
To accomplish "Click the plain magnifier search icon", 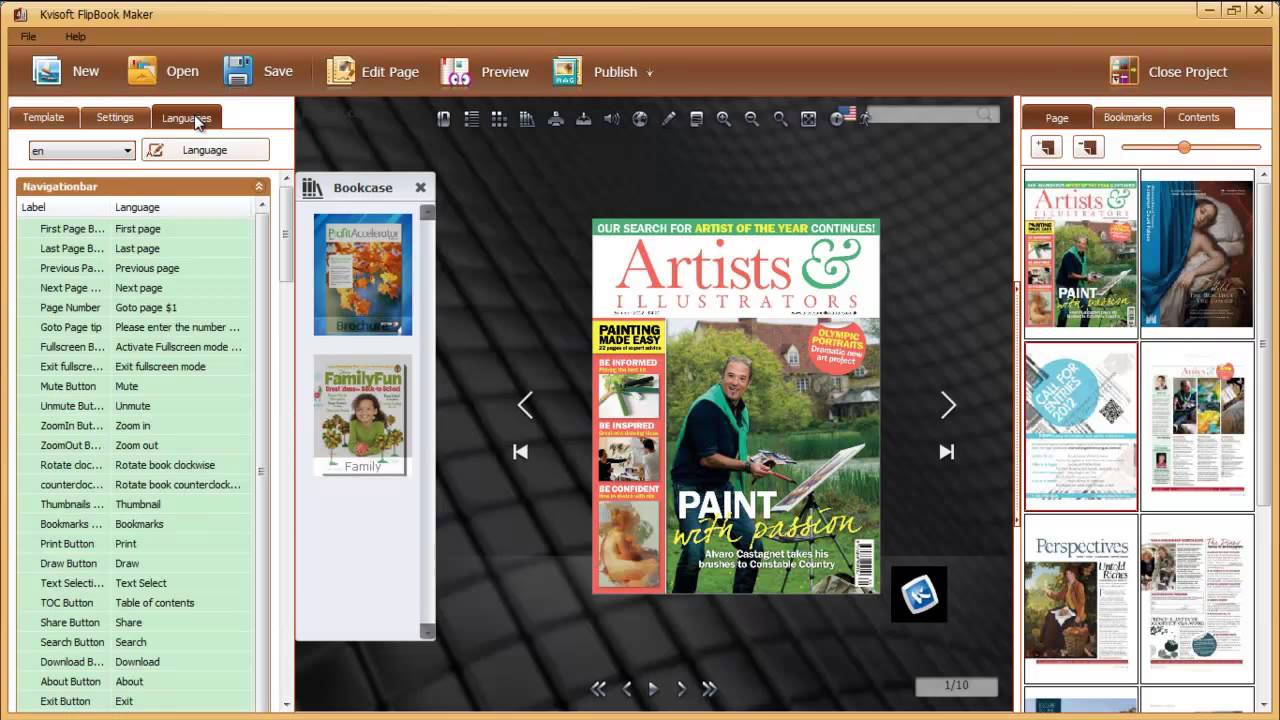I will coord(780,119).
